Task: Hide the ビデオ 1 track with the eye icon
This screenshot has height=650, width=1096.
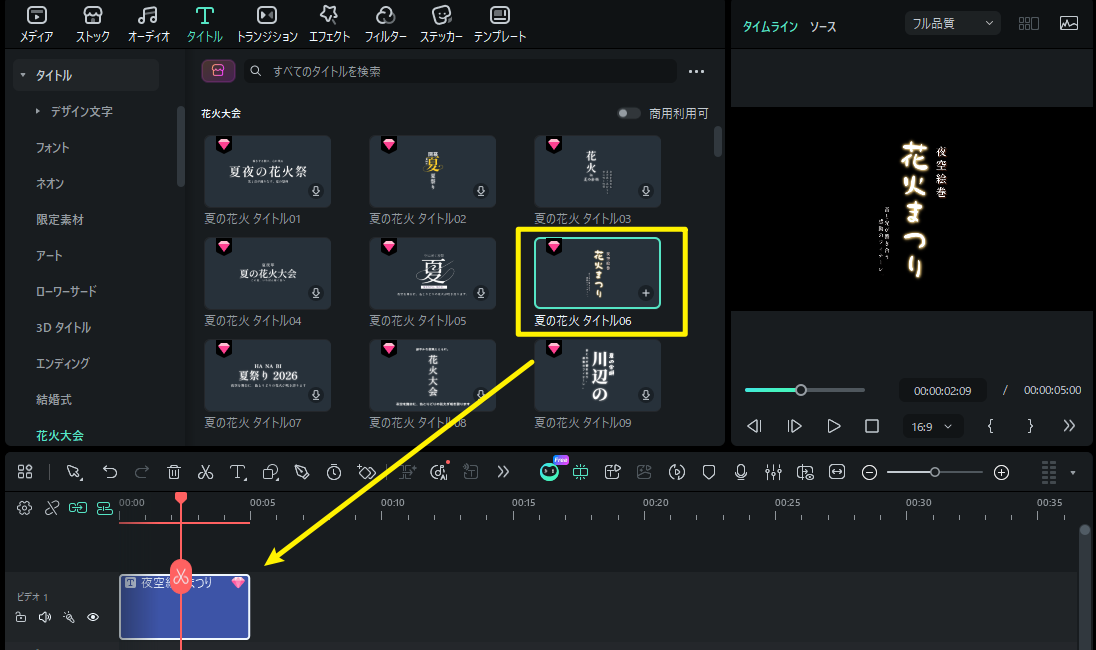Action: point(93,617)
